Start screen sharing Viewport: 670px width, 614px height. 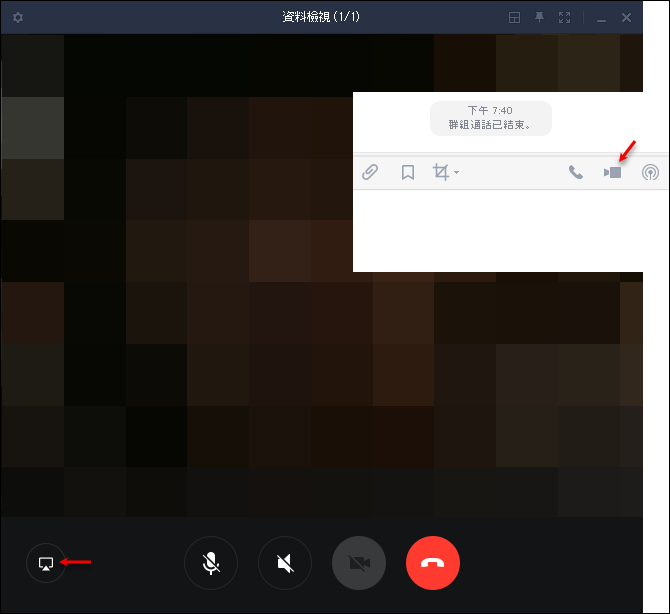point(46,563)
